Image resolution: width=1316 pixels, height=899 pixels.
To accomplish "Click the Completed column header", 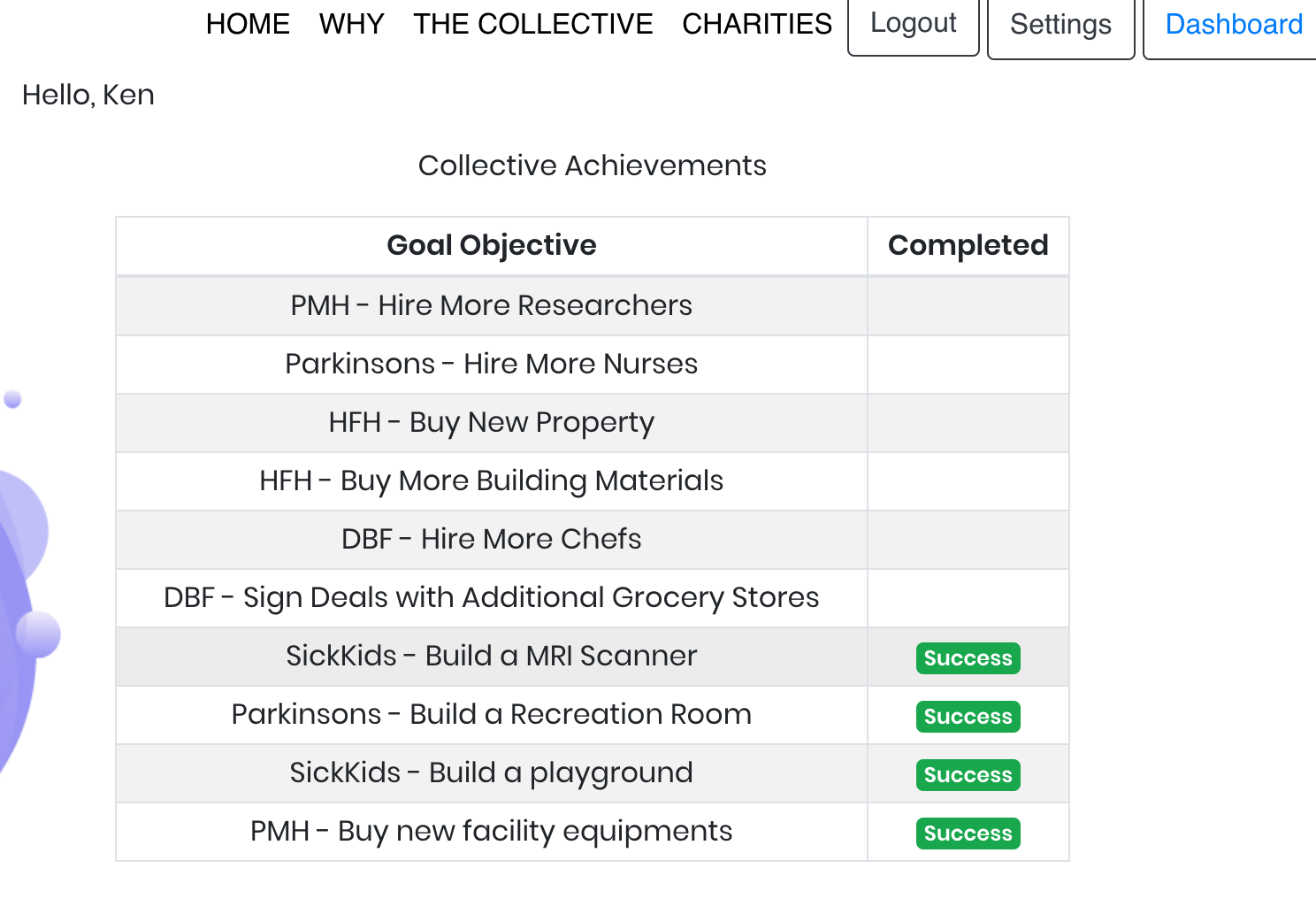I will (968, 245).
